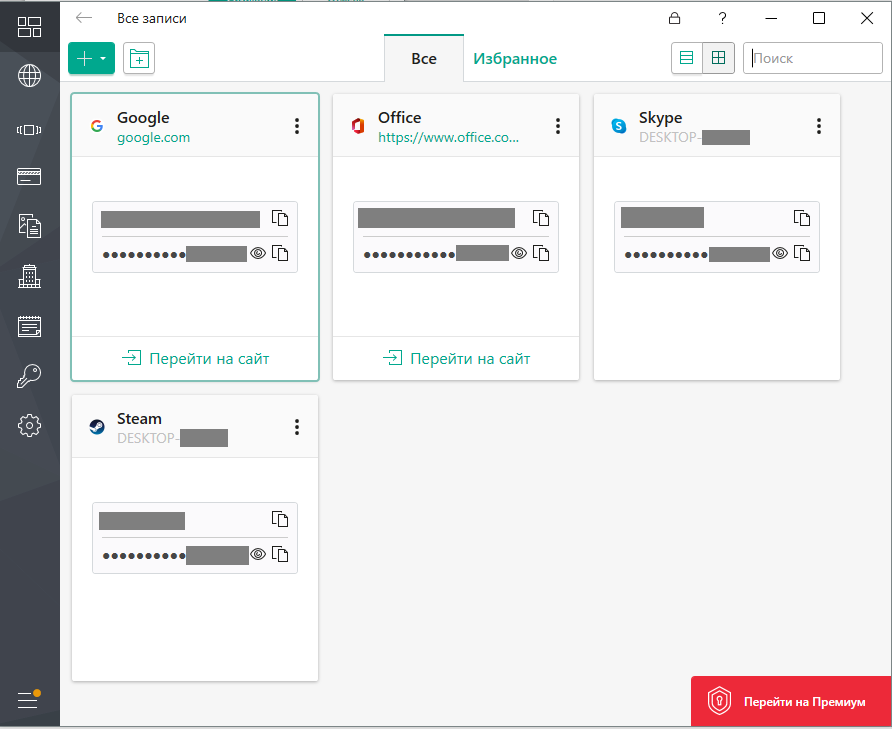Switch to tile grid view
Screen dimensions: 892x729
click(718, 58)
